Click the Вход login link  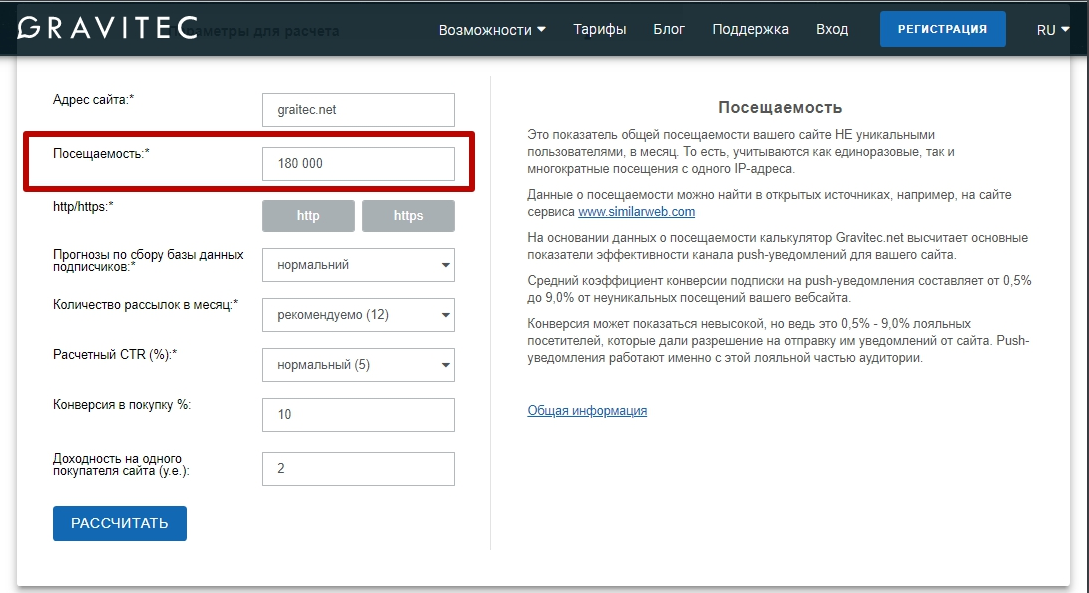tap(832, 29)
